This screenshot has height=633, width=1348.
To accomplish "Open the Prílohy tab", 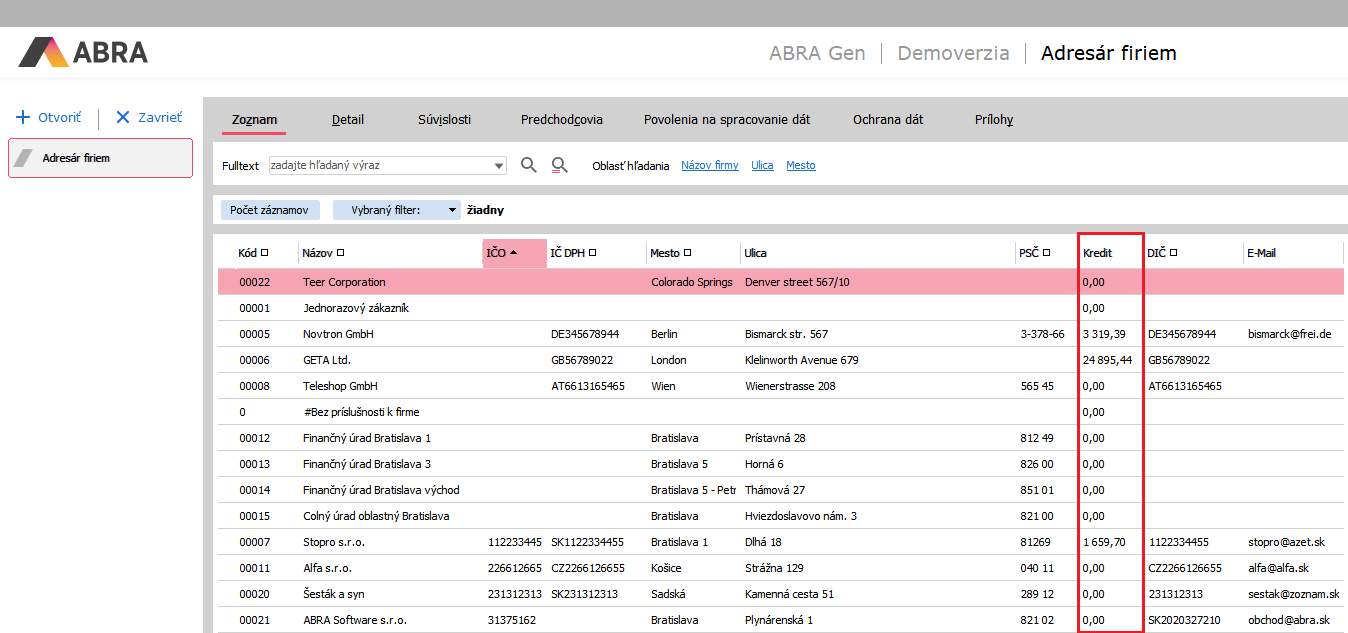I will (993, 119).
